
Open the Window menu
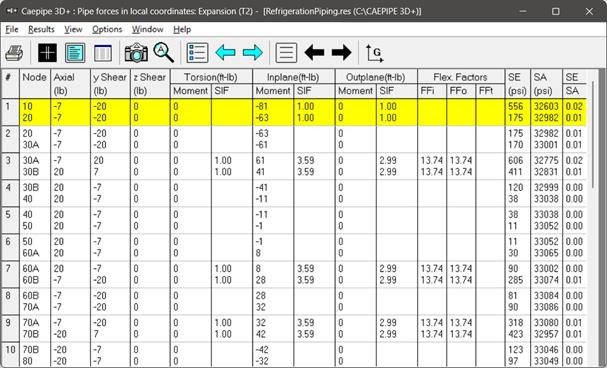[147, 29]
